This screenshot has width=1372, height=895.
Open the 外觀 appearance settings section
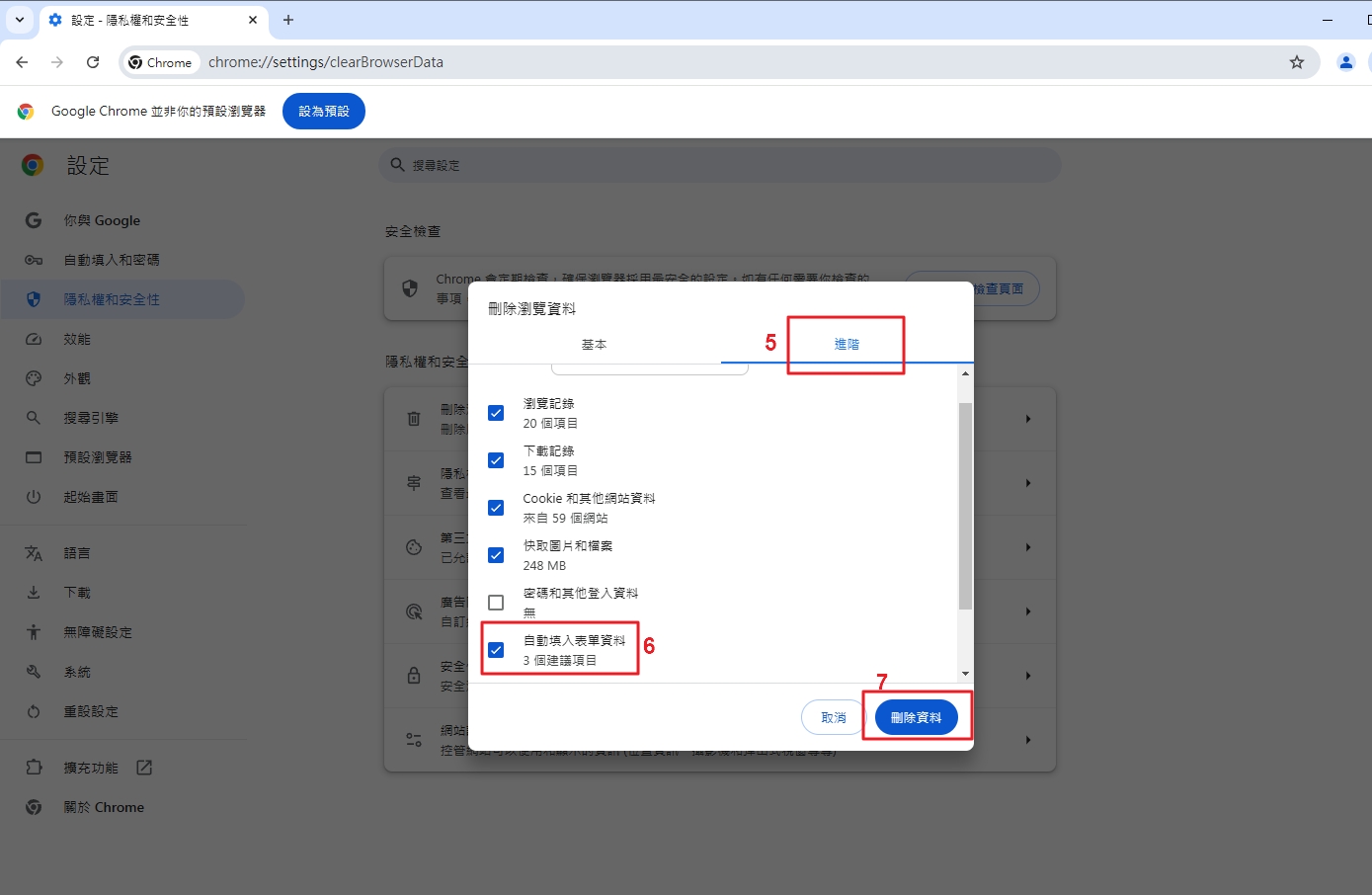pyautogui.click(x=77, y=378)
